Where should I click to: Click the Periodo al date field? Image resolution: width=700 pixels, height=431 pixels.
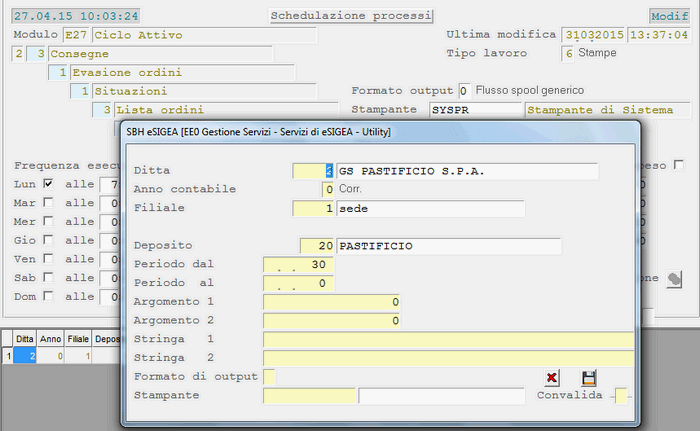point(298,283)
